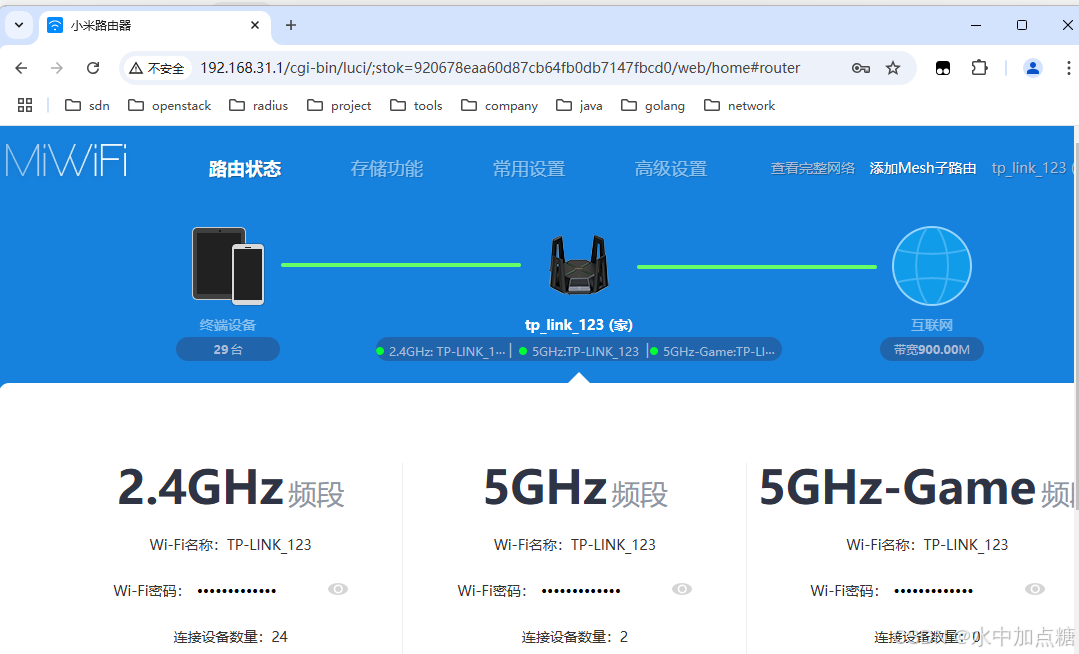
Task: Click the tp_link_123 (家) router name
Action: pos(579,325)
